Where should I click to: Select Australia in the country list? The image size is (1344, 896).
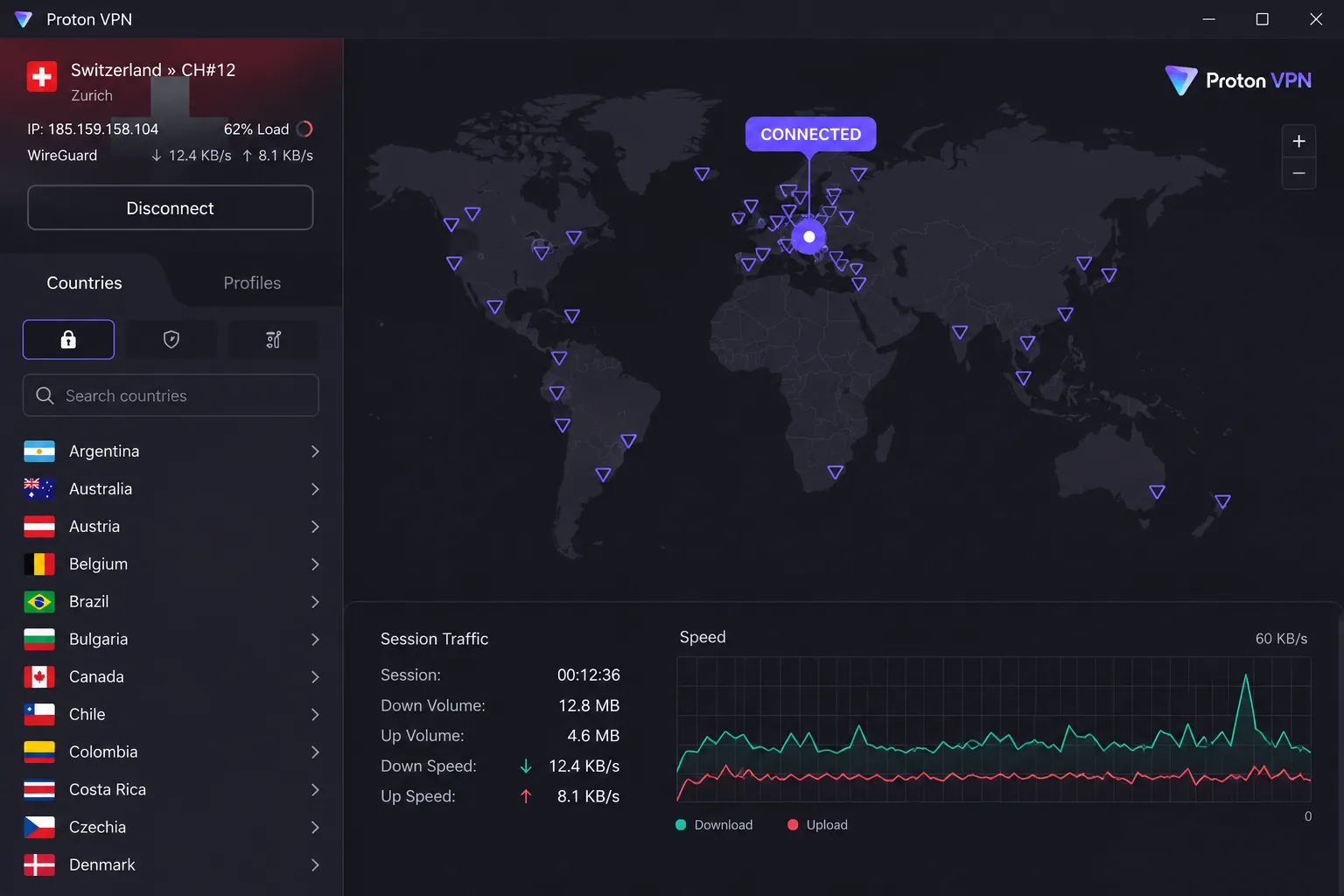pos(171,489)
